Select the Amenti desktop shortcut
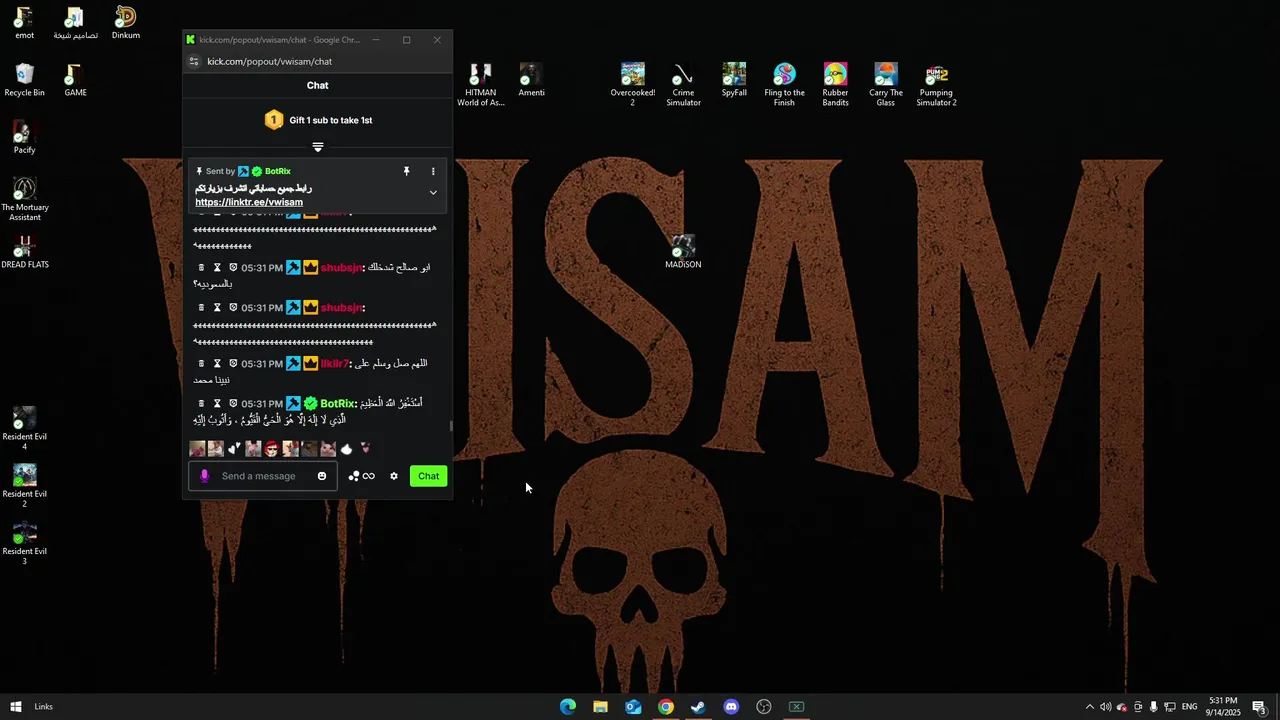Viewport: 1280px width, 720px height. (531, 81)
